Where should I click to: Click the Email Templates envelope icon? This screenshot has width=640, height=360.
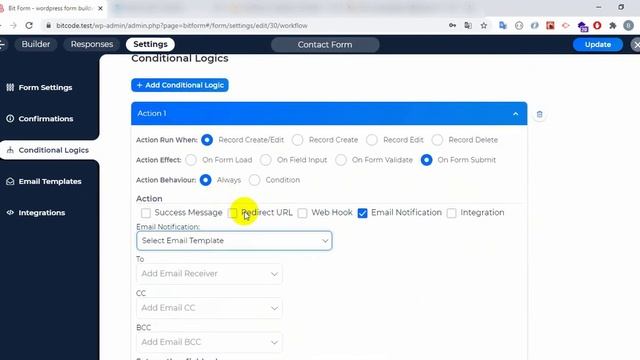point(10,181)
